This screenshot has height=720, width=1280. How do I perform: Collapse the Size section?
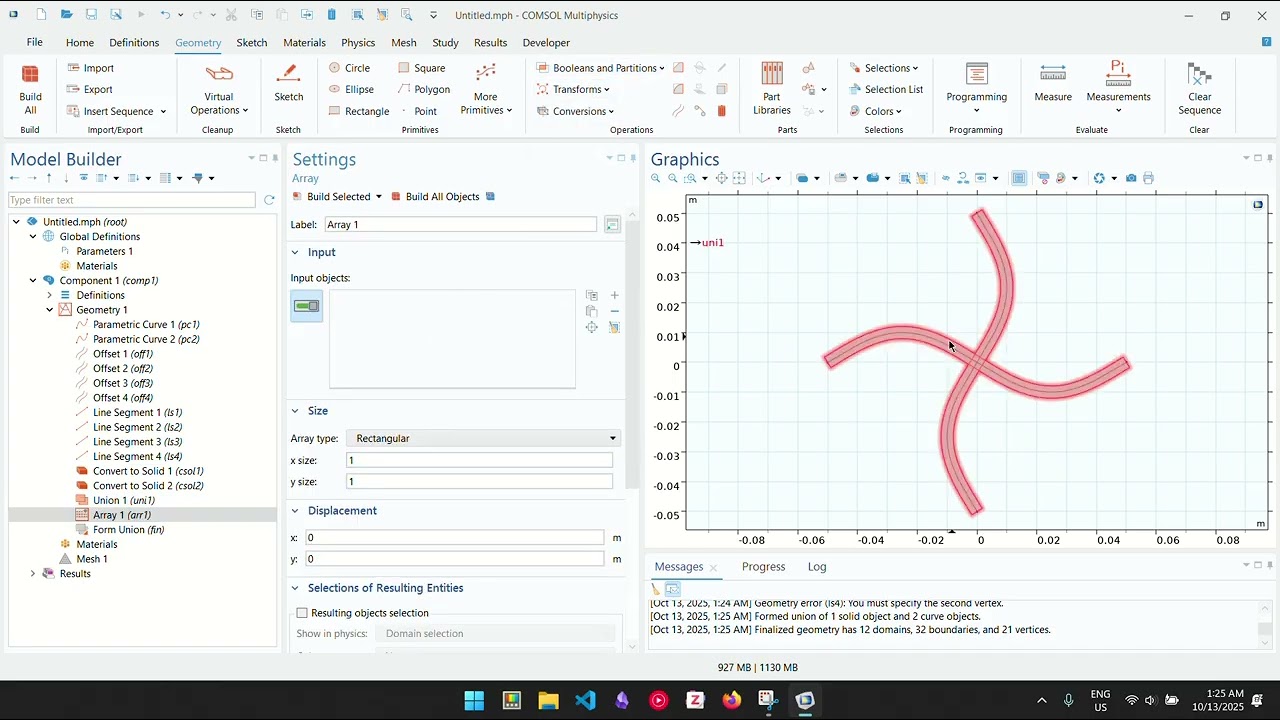pos(295,411)
